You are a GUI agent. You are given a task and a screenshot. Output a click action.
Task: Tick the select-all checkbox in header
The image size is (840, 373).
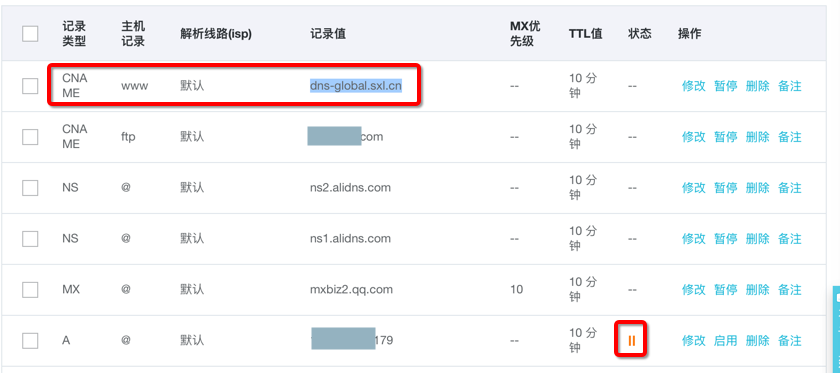[30, 34]
